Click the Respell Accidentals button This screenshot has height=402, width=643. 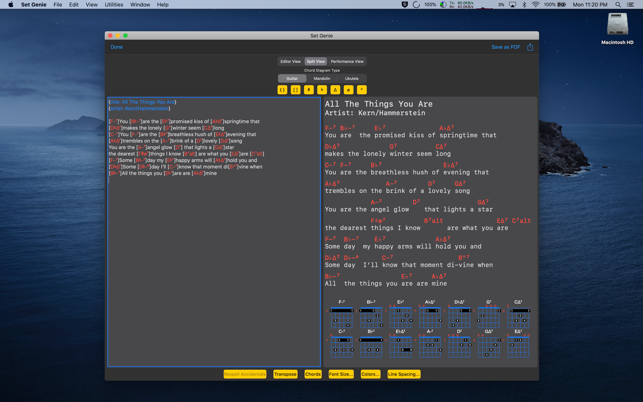pyautogui.click(x=245, y=374)
